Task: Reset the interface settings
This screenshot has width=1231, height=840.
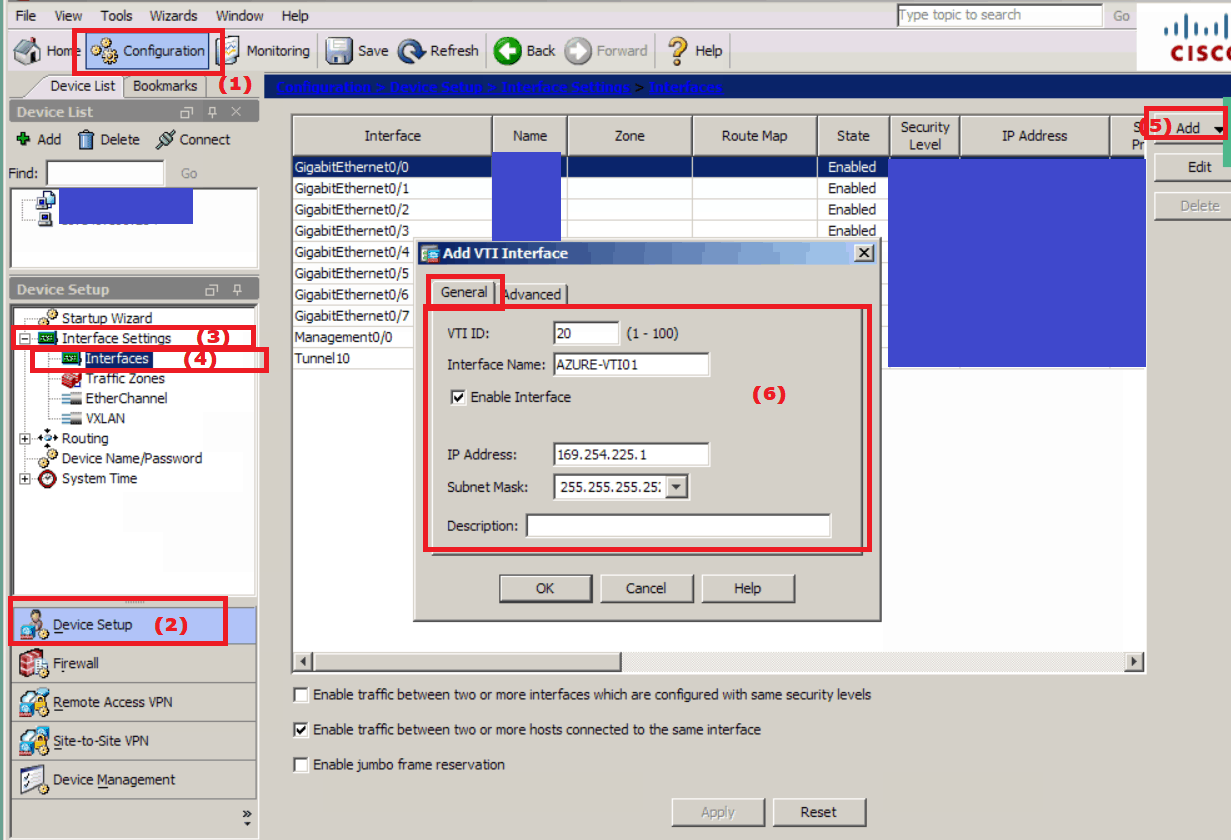Action: (819, 812)
